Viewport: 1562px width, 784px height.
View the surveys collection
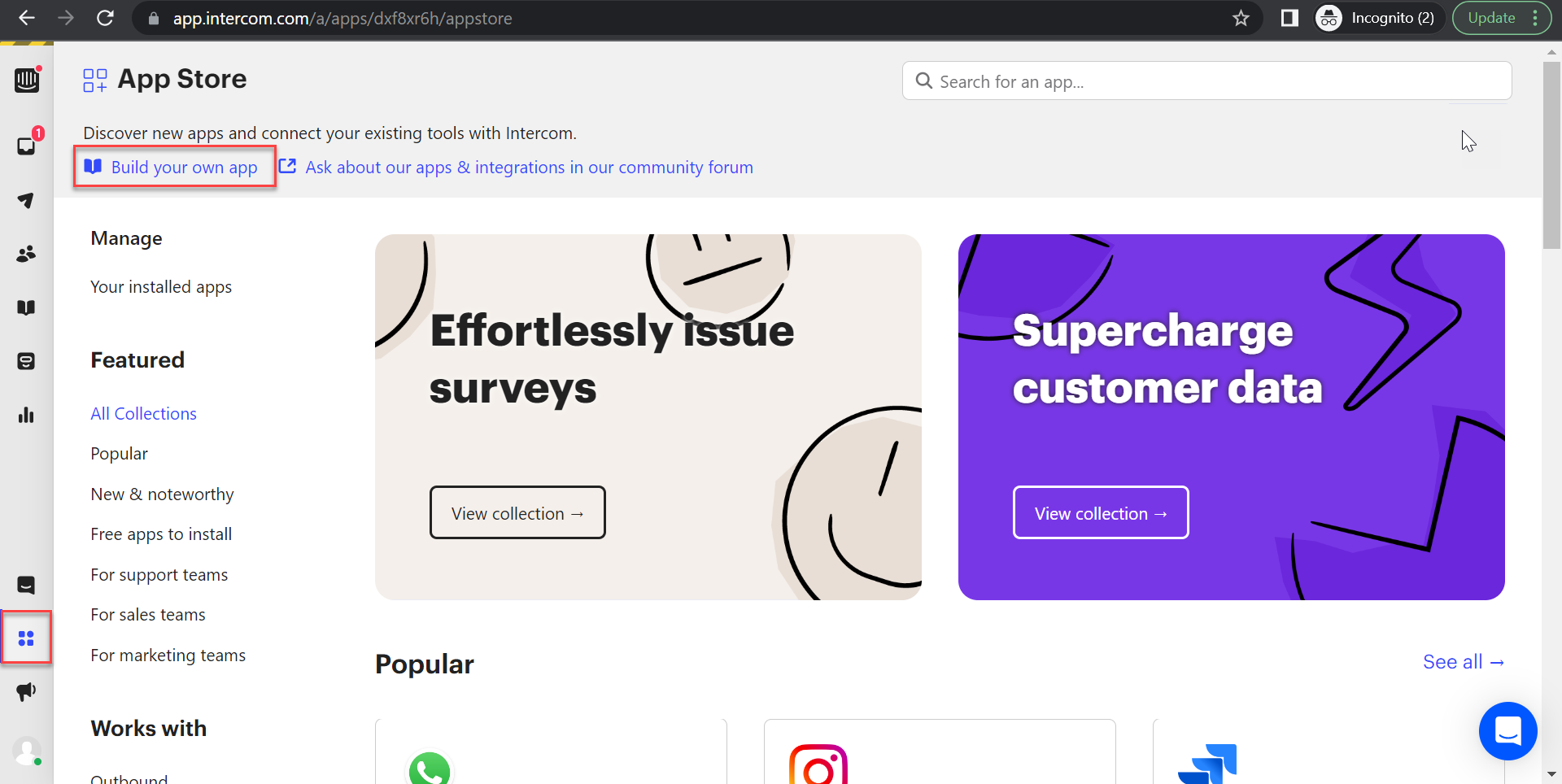pos(517,512)
